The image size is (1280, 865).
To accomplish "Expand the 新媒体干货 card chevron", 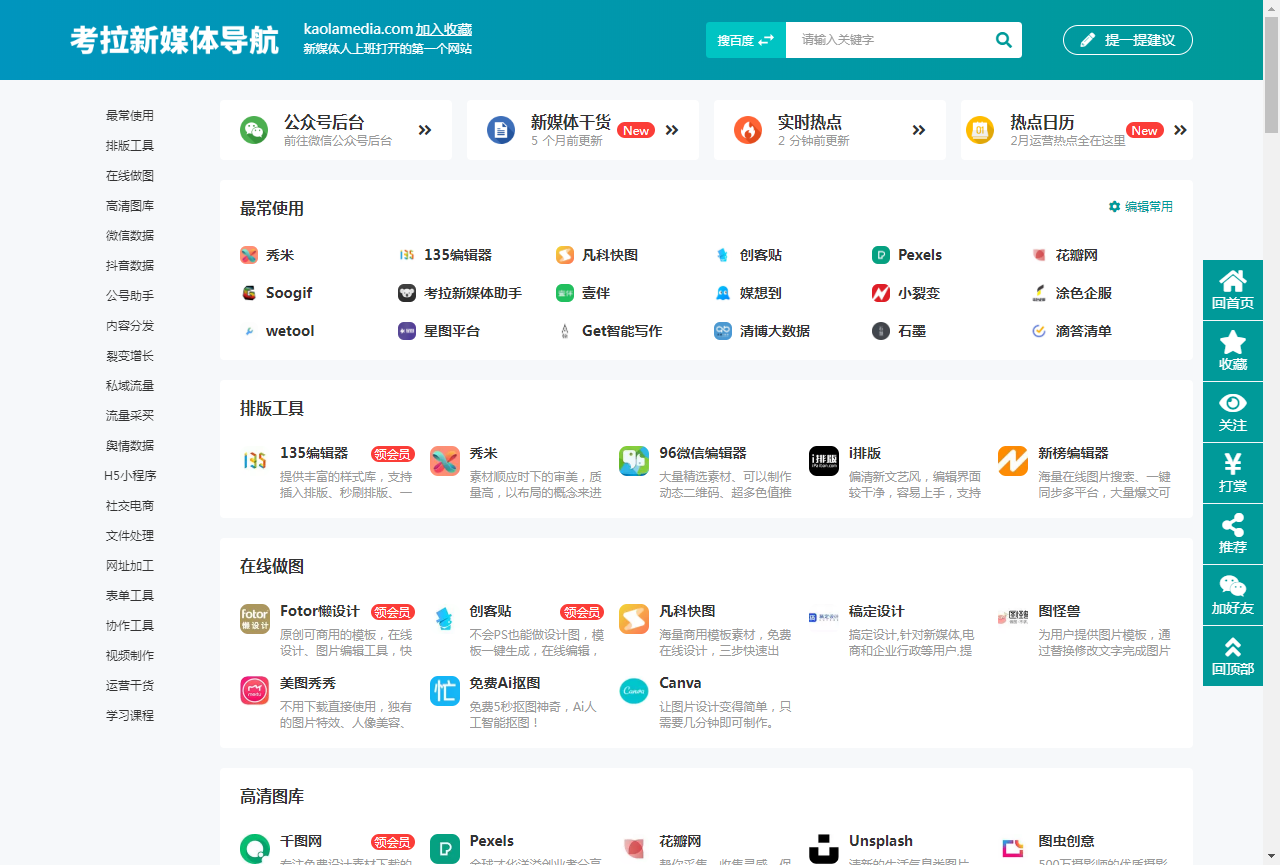I will tap(672, 130).
